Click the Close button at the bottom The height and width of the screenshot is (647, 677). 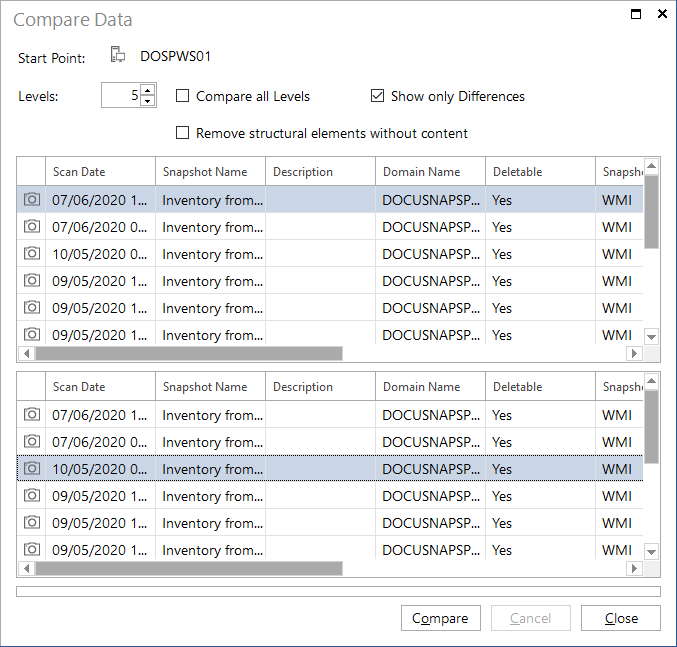621,618
